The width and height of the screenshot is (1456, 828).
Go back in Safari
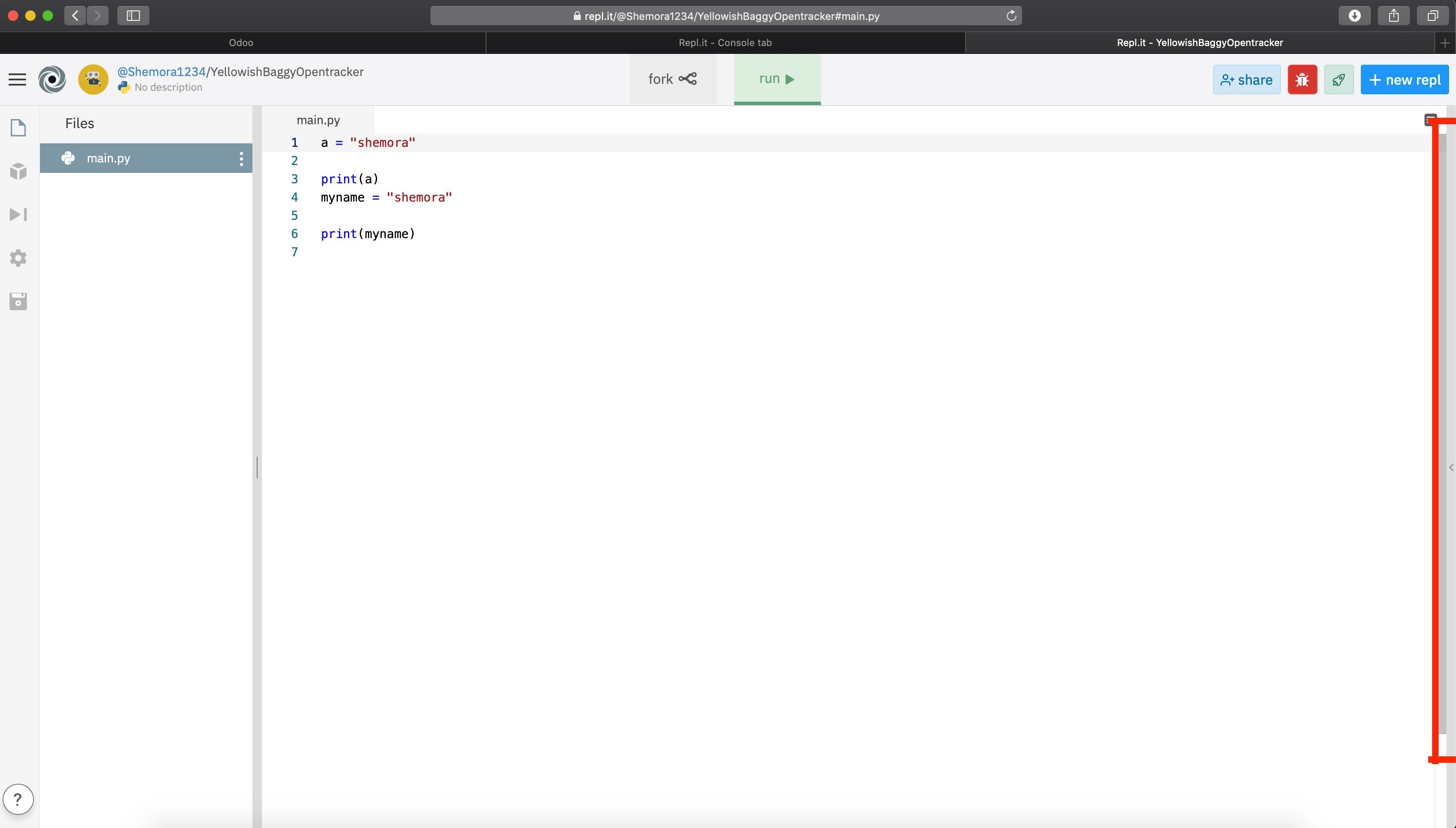point(75,16)
